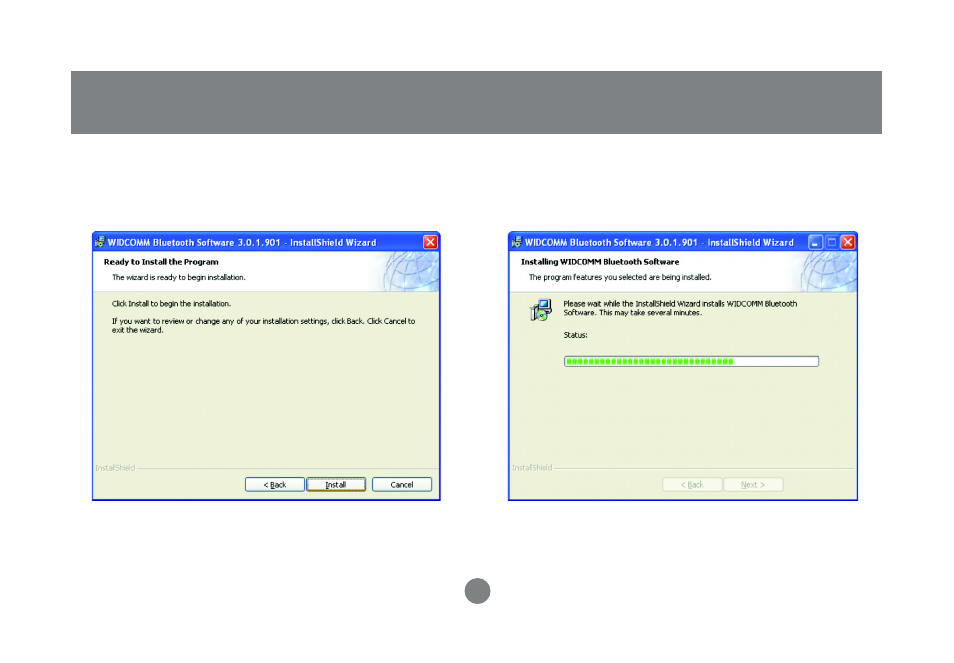This screenshot has height=663, width=954.
Task: Cancel the Ready to Install wizard
Action: (402, 484)
